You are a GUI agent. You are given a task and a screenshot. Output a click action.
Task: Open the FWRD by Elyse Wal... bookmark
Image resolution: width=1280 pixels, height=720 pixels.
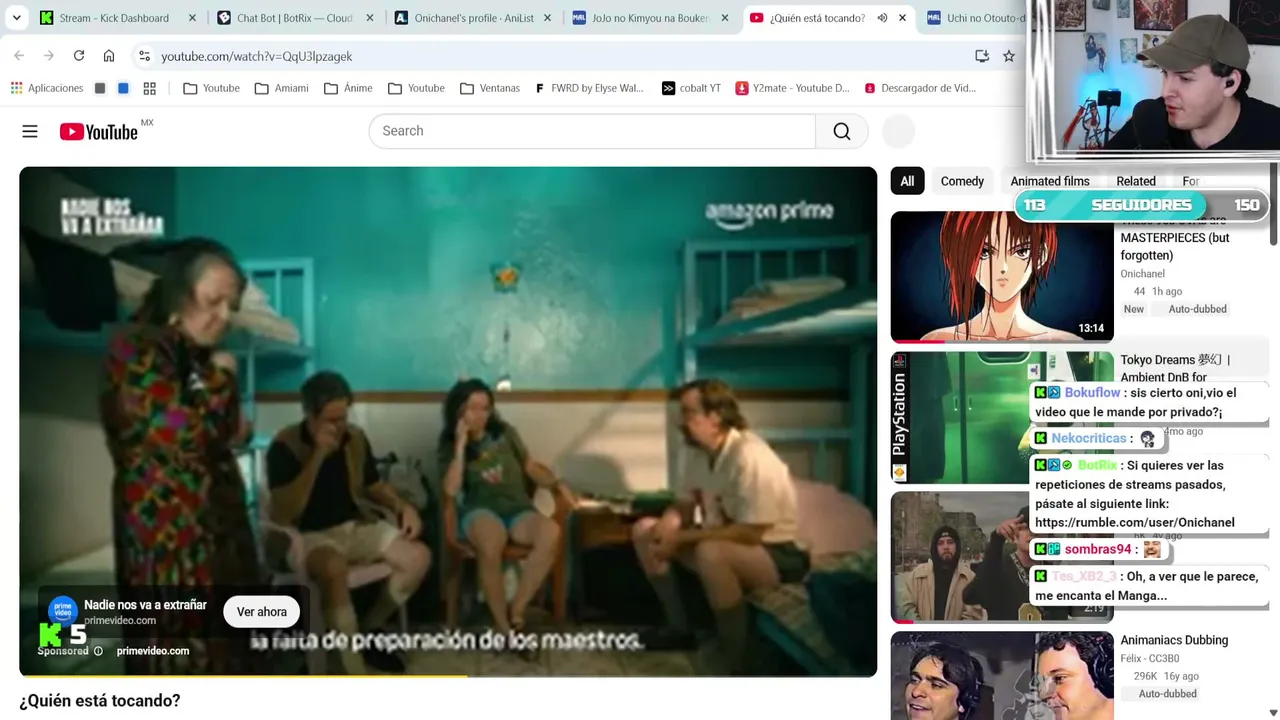click(589, 88)
